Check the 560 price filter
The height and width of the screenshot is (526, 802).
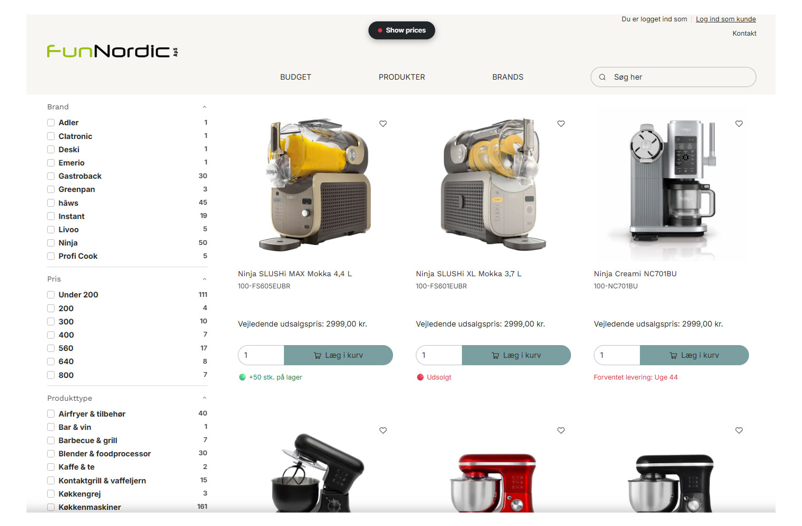click(51, 348)
